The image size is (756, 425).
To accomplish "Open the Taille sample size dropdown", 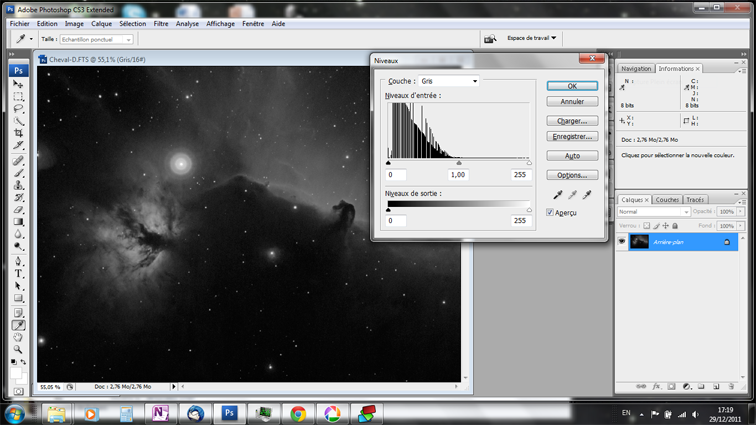I will click(96, 40).
